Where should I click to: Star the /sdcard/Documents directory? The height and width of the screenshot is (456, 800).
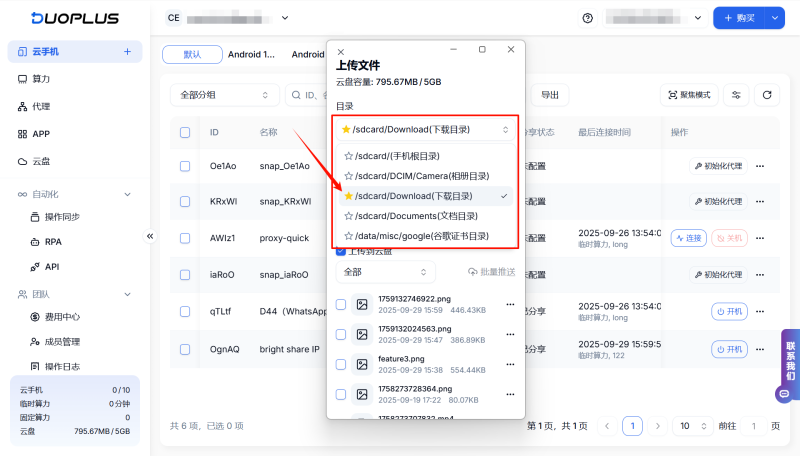(348, 215)
